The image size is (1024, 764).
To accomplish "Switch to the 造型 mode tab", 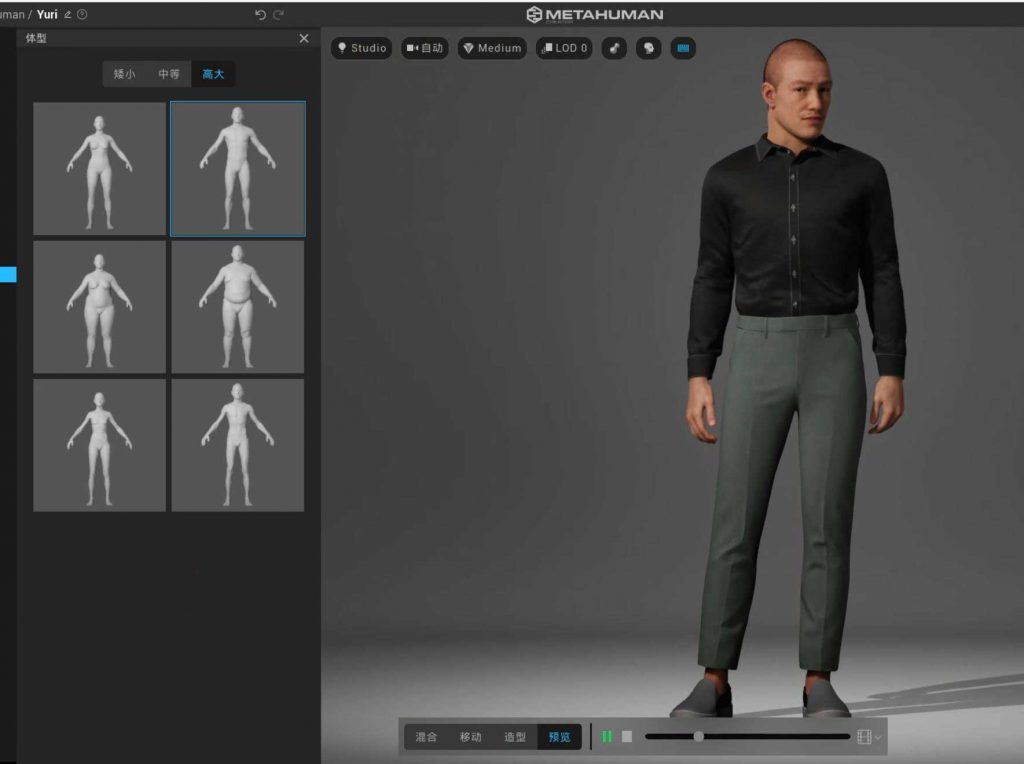I will pyautogui.click(x=515, y=737).
